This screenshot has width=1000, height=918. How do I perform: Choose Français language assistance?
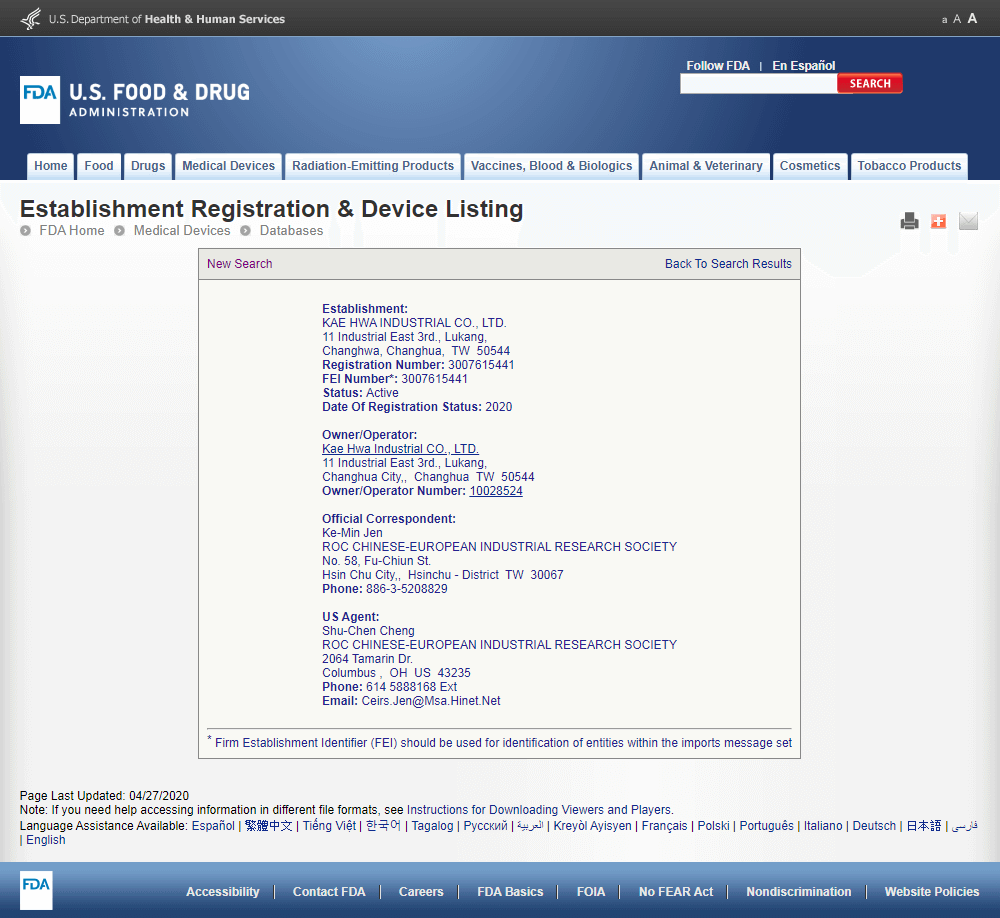pos(665,825)
